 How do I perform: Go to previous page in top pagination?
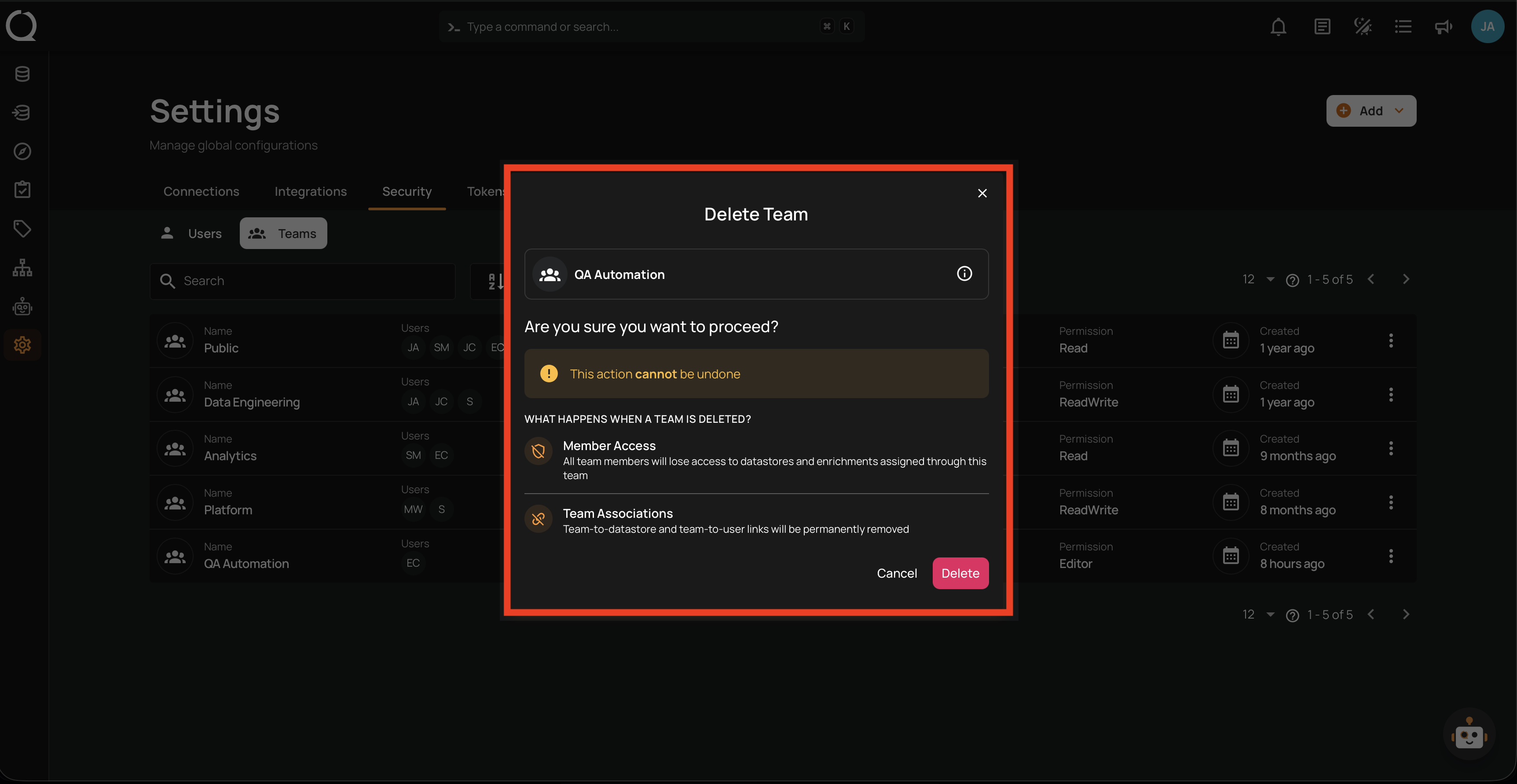coord(1371,279)
